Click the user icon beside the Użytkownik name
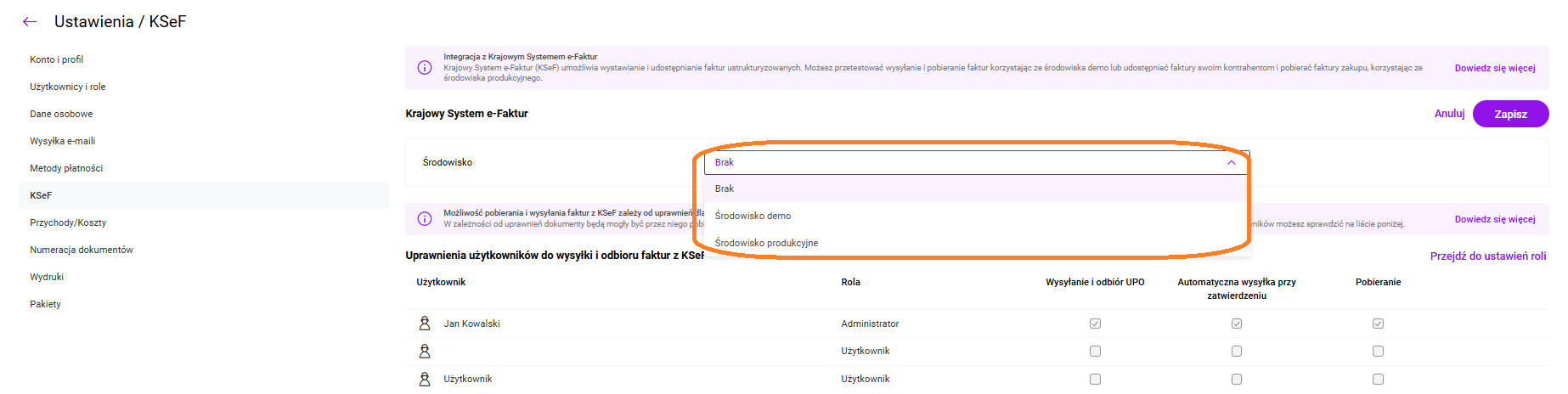1568x394 pixels. click(425, 379)
